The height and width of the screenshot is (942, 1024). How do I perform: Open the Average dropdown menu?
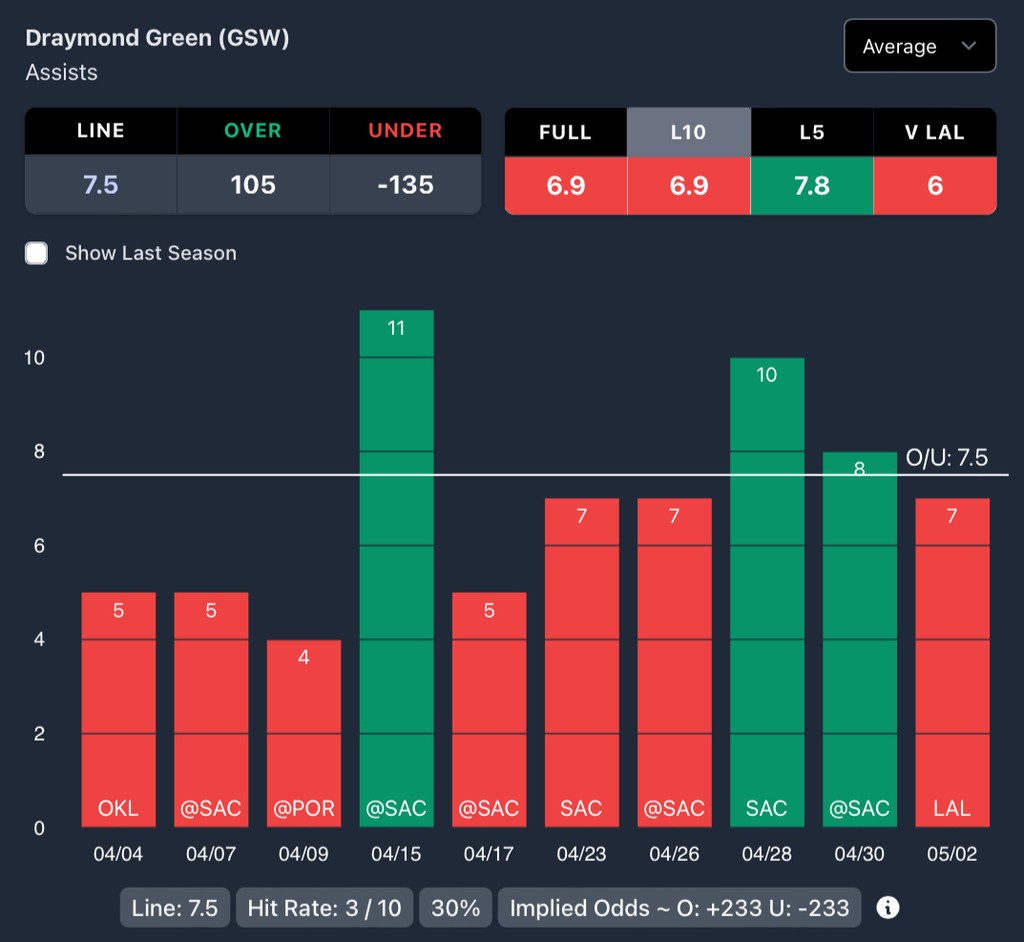point(920,46)
